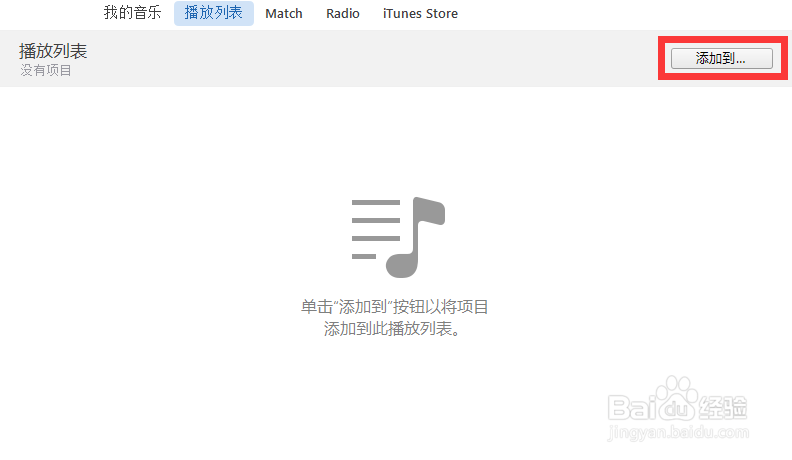Open the Radio tab
Image resolution: width=792 pixels, height=460 pixels.
342,14
